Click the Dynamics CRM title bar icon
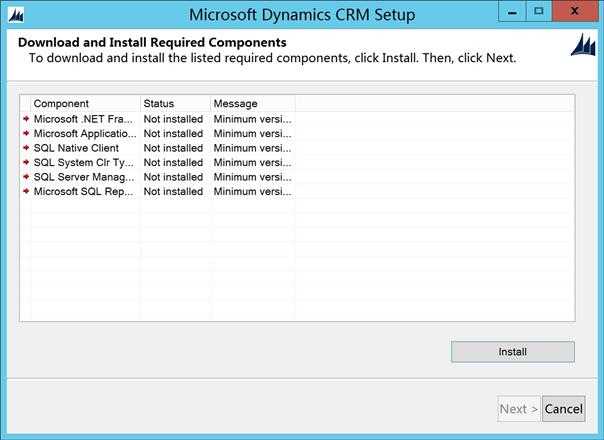This screenshot has height=440, width=604. (16, 16)
